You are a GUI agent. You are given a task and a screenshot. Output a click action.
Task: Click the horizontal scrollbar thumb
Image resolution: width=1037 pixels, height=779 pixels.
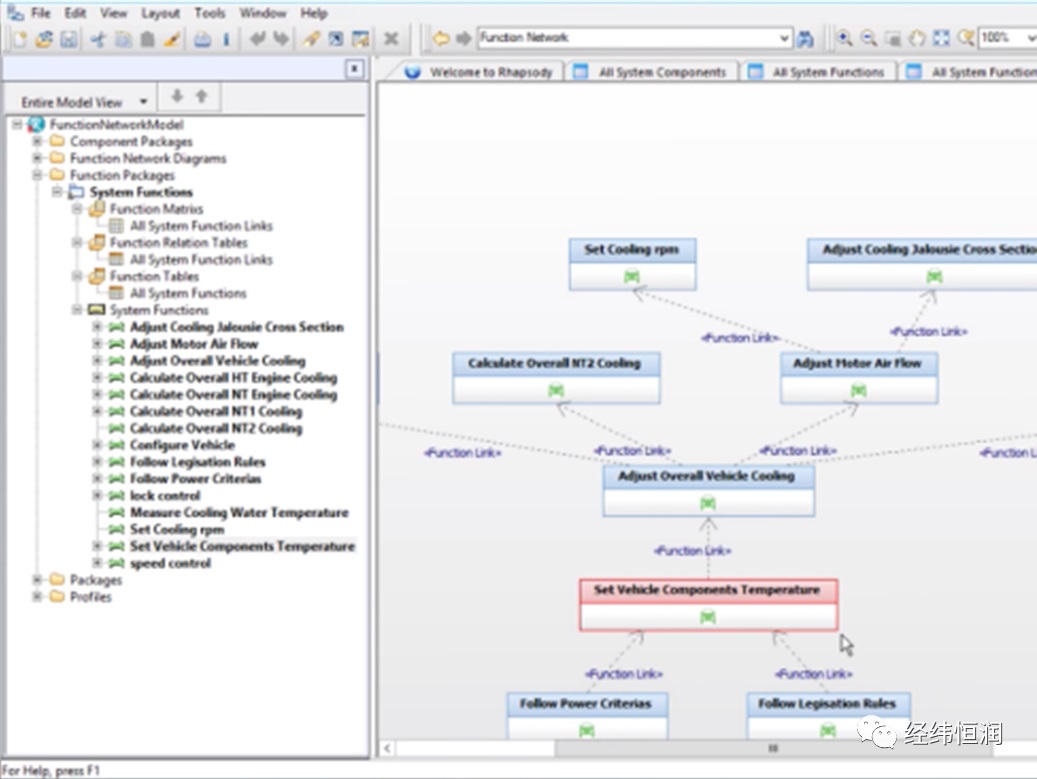point(773,748)
